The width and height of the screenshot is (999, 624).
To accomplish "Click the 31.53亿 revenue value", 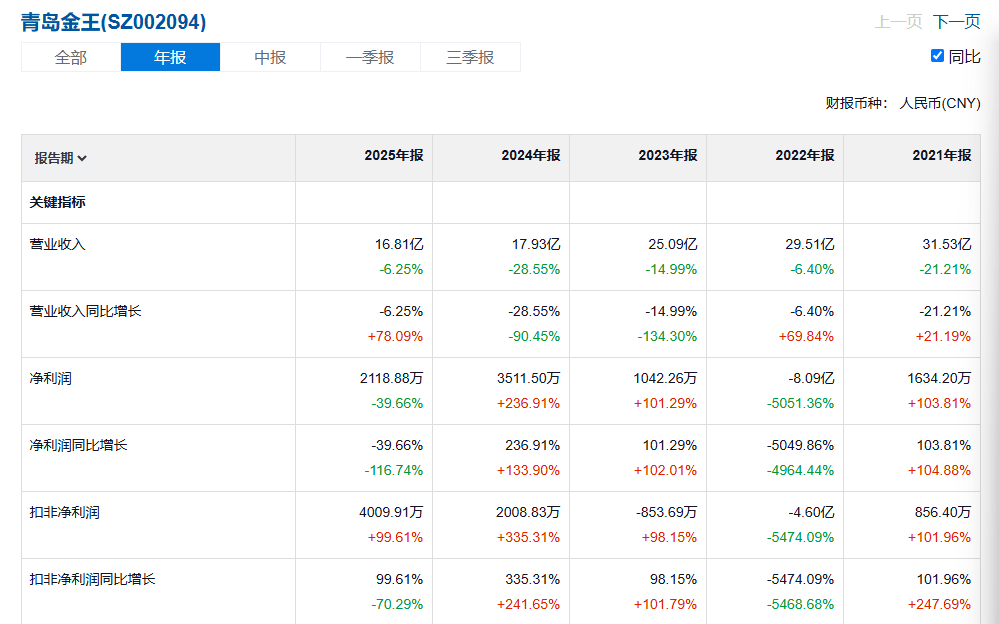I will click(x=947, y=244).
